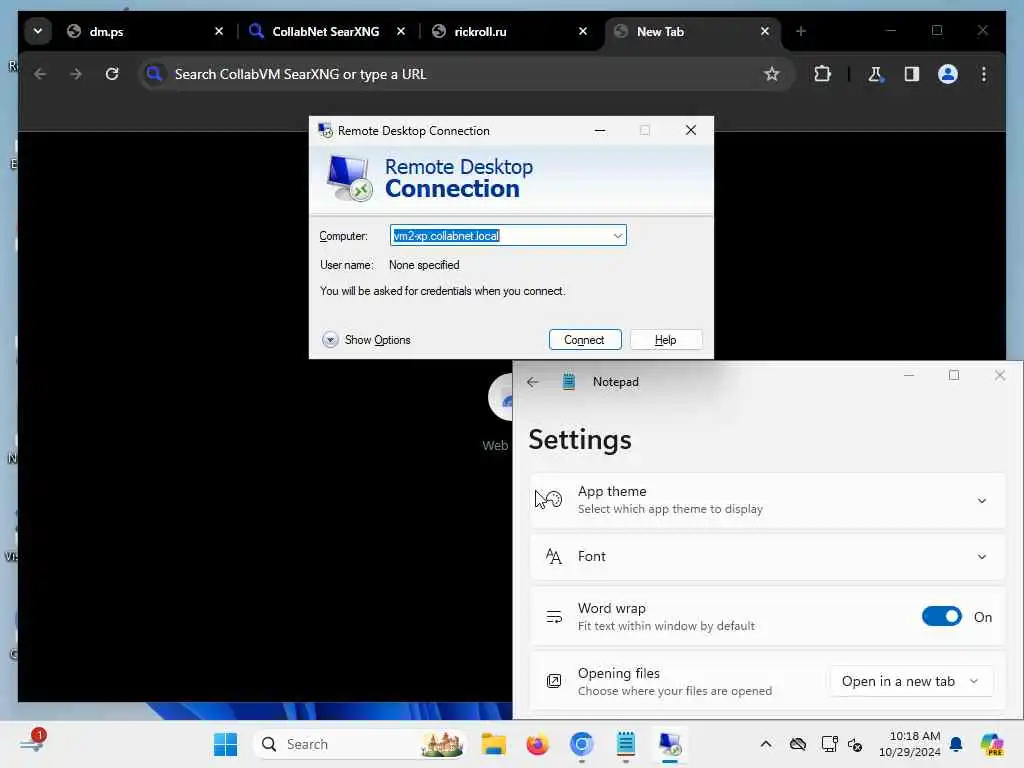Click the Word wrap icon

(x=554, y=616)
